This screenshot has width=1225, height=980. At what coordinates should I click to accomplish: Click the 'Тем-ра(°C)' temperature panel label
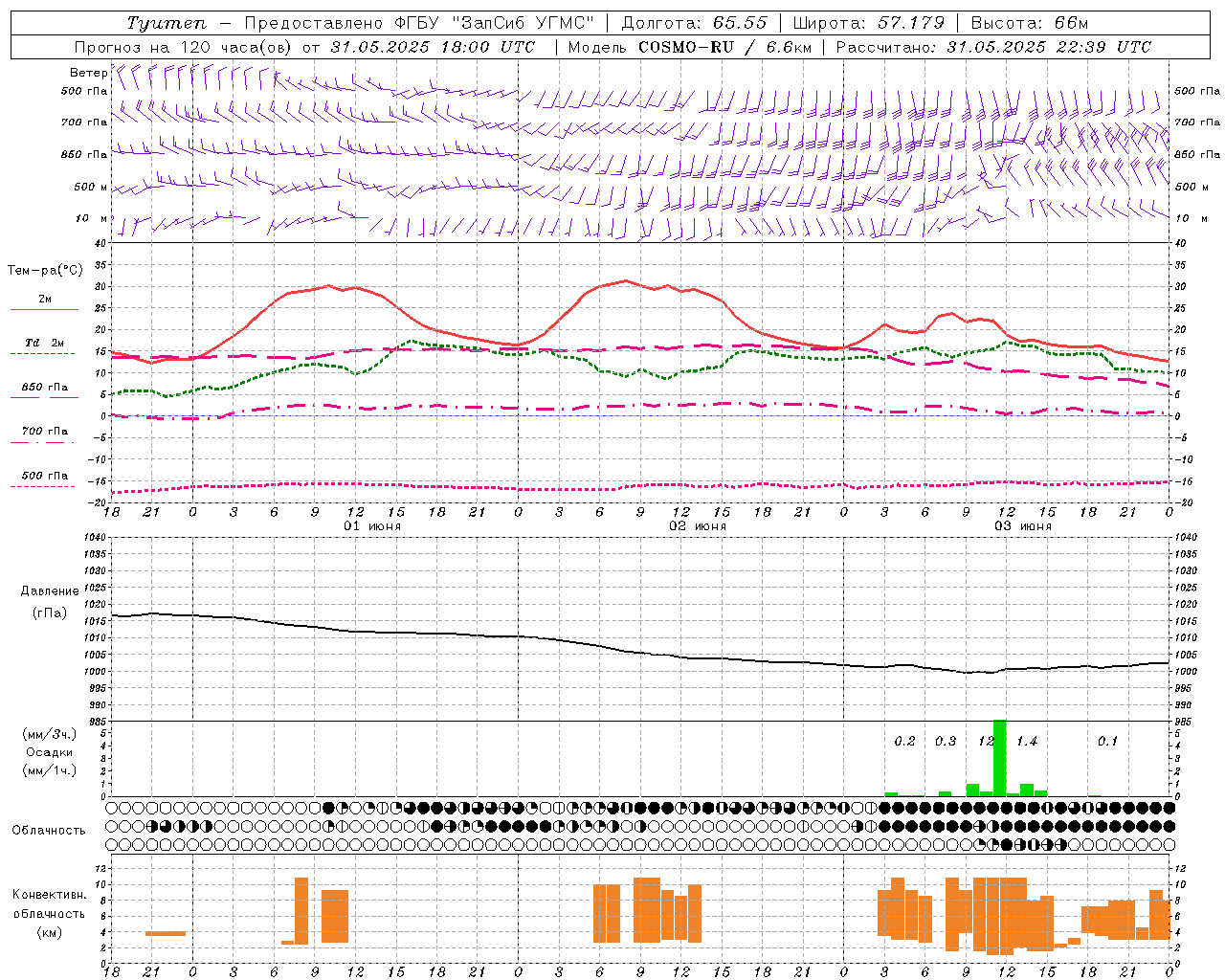(x=45, y=271)
